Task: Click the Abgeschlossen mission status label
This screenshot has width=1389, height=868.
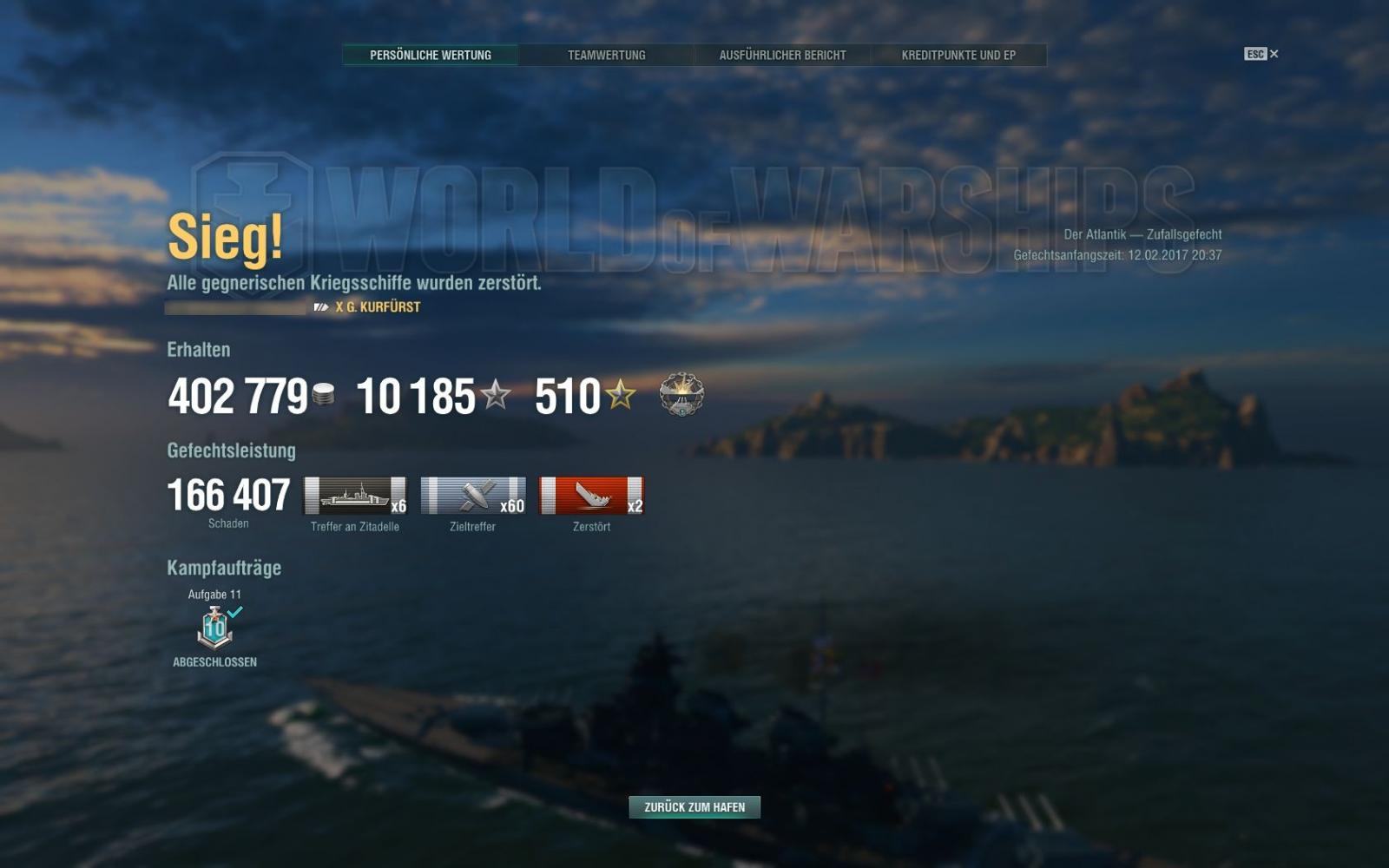Action: [214, 662]
